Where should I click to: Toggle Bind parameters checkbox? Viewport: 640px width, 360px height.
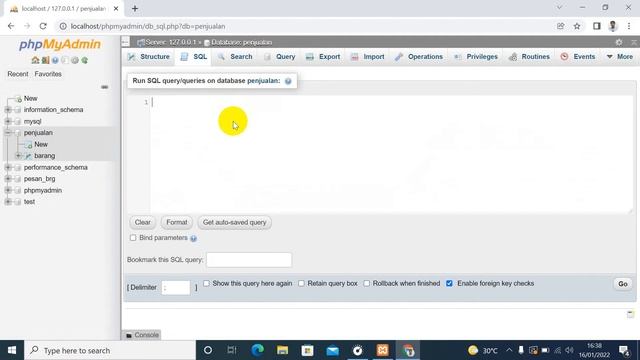(133, 238)
